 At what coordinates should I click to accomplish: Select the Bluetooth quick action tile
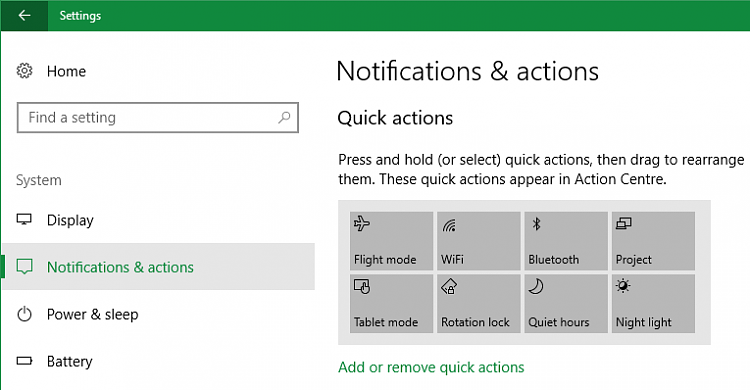click(x=566, y=241)
